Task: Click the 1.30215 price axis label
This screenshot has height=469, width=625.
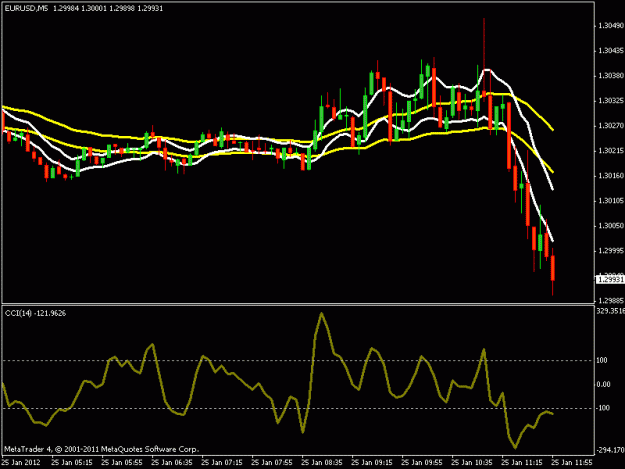Action: [611, 151]
